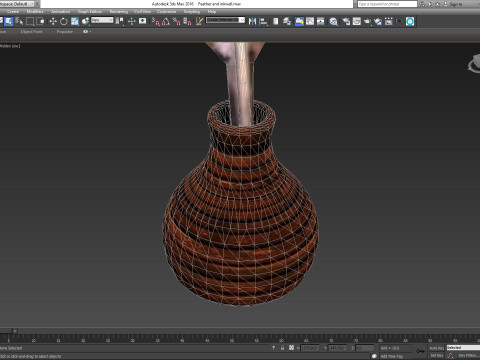Open the Curve Editor

coord(310,21)
